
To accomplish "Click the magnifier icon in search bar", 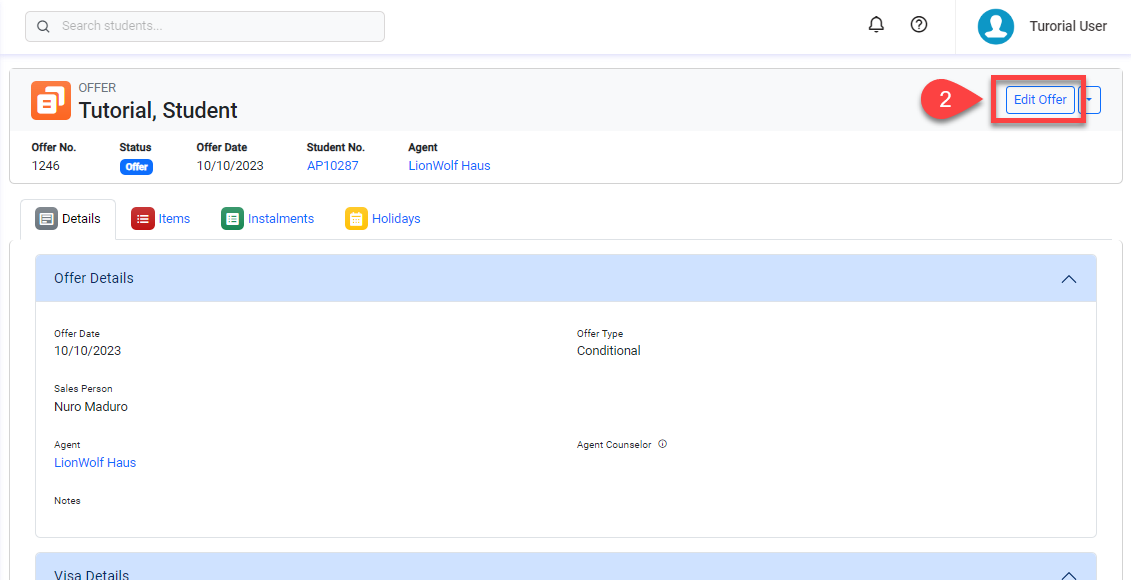I will (x=43, y=26).
